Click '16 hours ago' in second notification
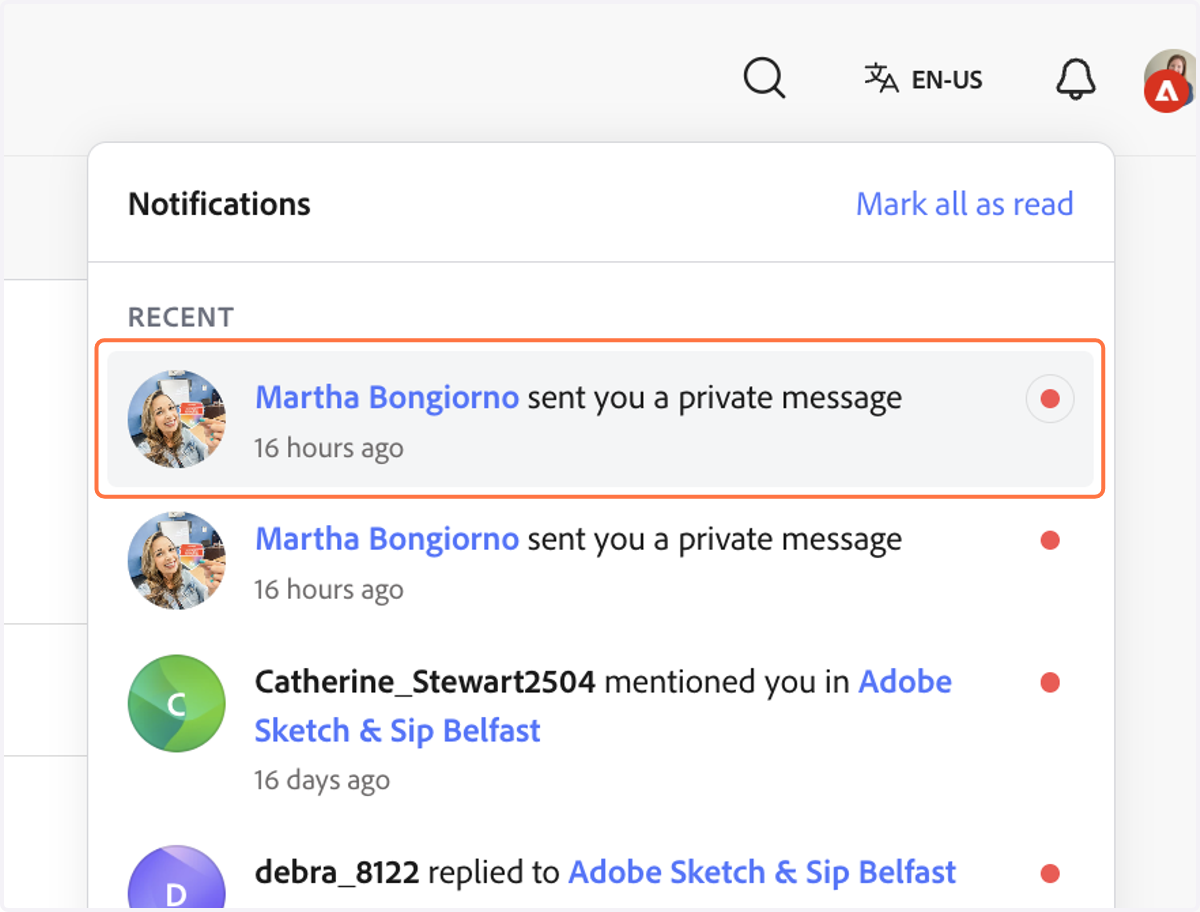 [x=329, y=589]
